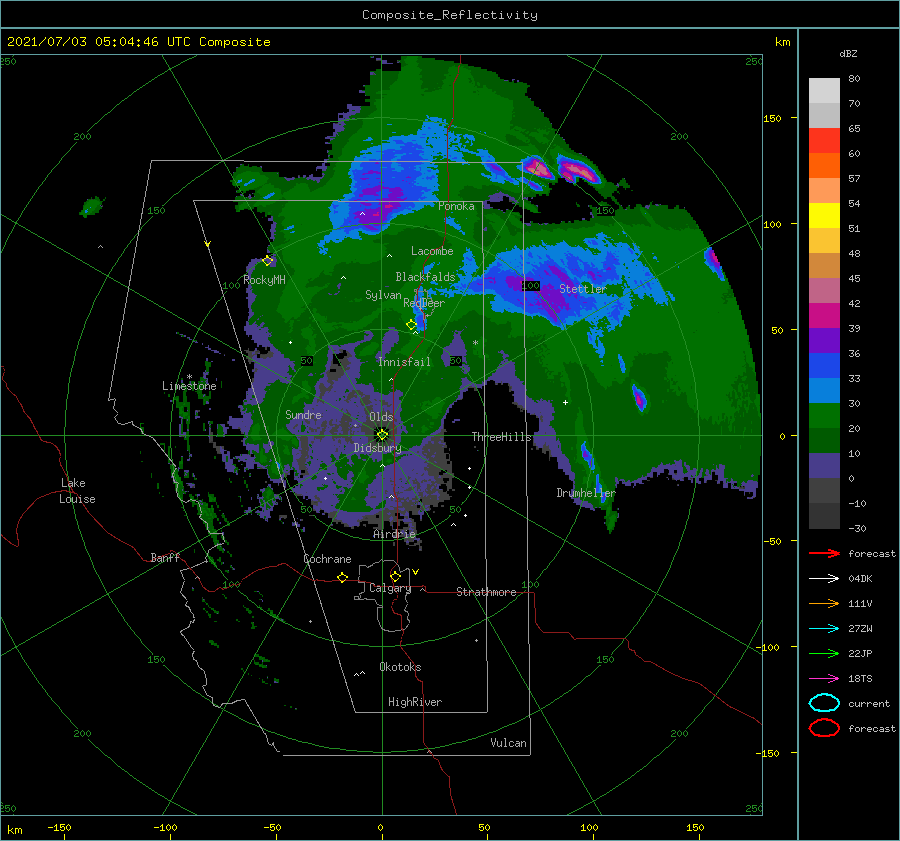Screen dimensions: 900x841
Task: Click the cyan current ellipse legend icon
Action: point(824,703)
